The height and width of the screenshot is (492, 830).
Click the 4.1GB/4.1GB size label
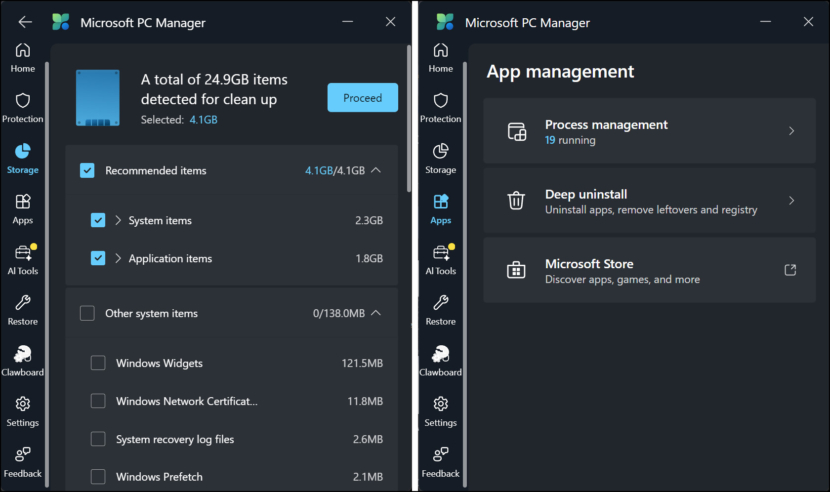click(x=335, y=171)
